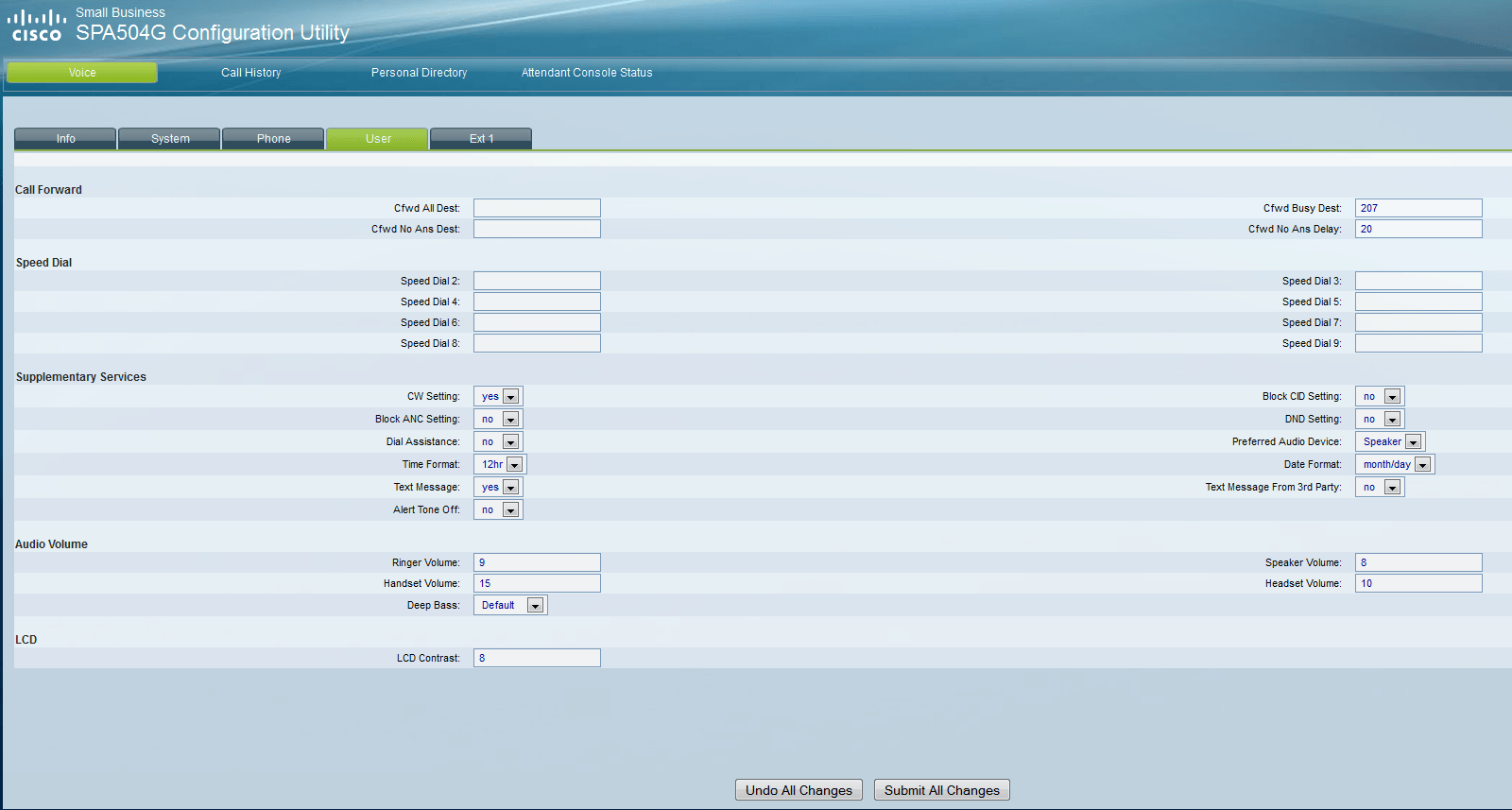This screenshot has height=810, width=1512.
Task: Open the DND Setting dropdown
Action: coord(1380,419)
